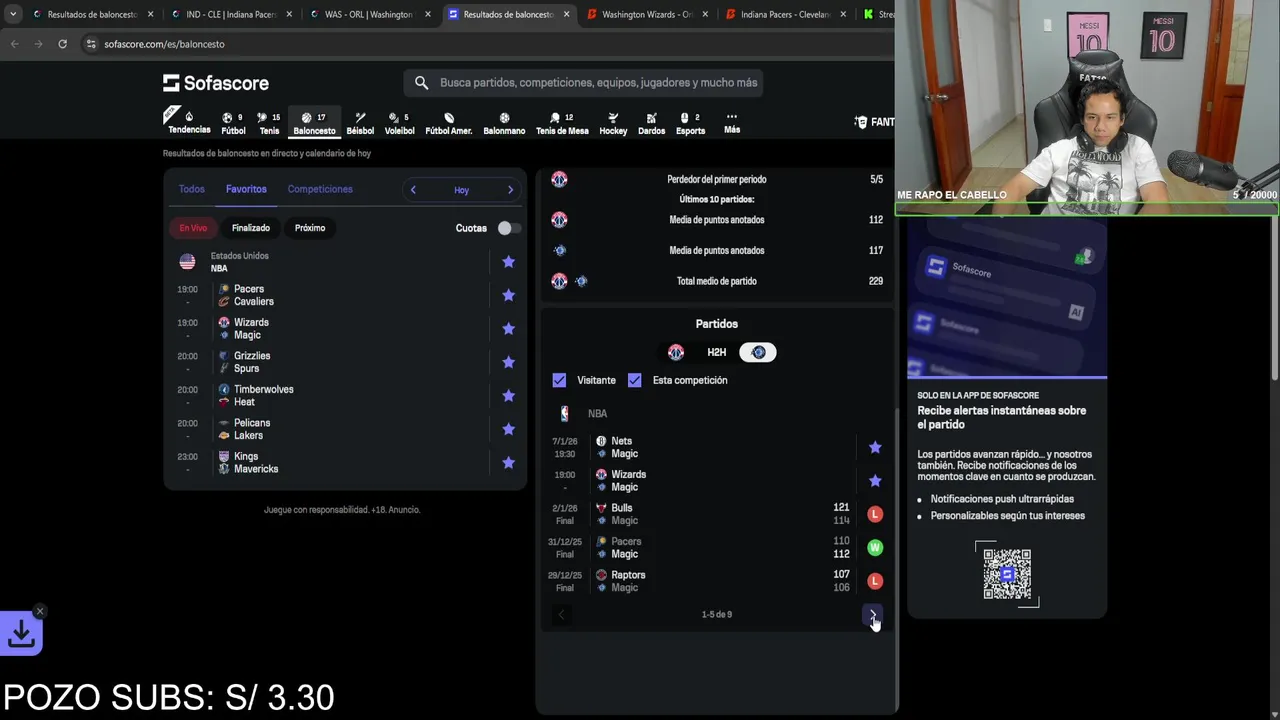Unfavorite the Grizzlies vs Spurs star
Viewport: 1280px width, 720px height.
[x=508, y=362]
